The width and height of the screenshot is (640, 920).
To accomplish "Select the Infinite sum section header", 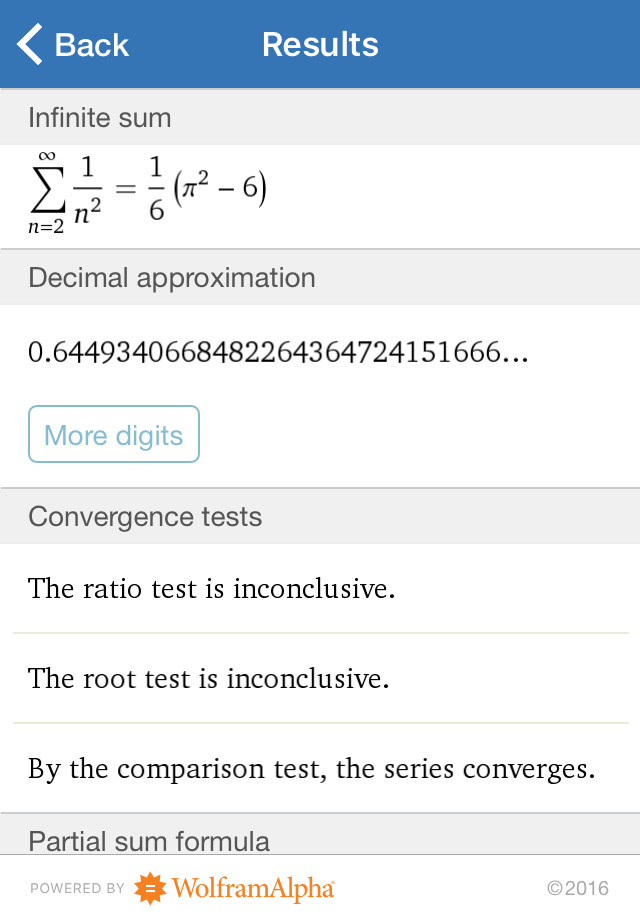I will (x=100, y=118).
